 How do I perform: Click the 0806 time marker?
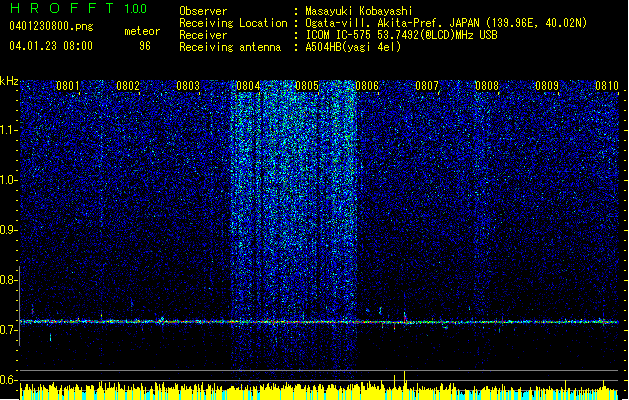coord(367,86)
